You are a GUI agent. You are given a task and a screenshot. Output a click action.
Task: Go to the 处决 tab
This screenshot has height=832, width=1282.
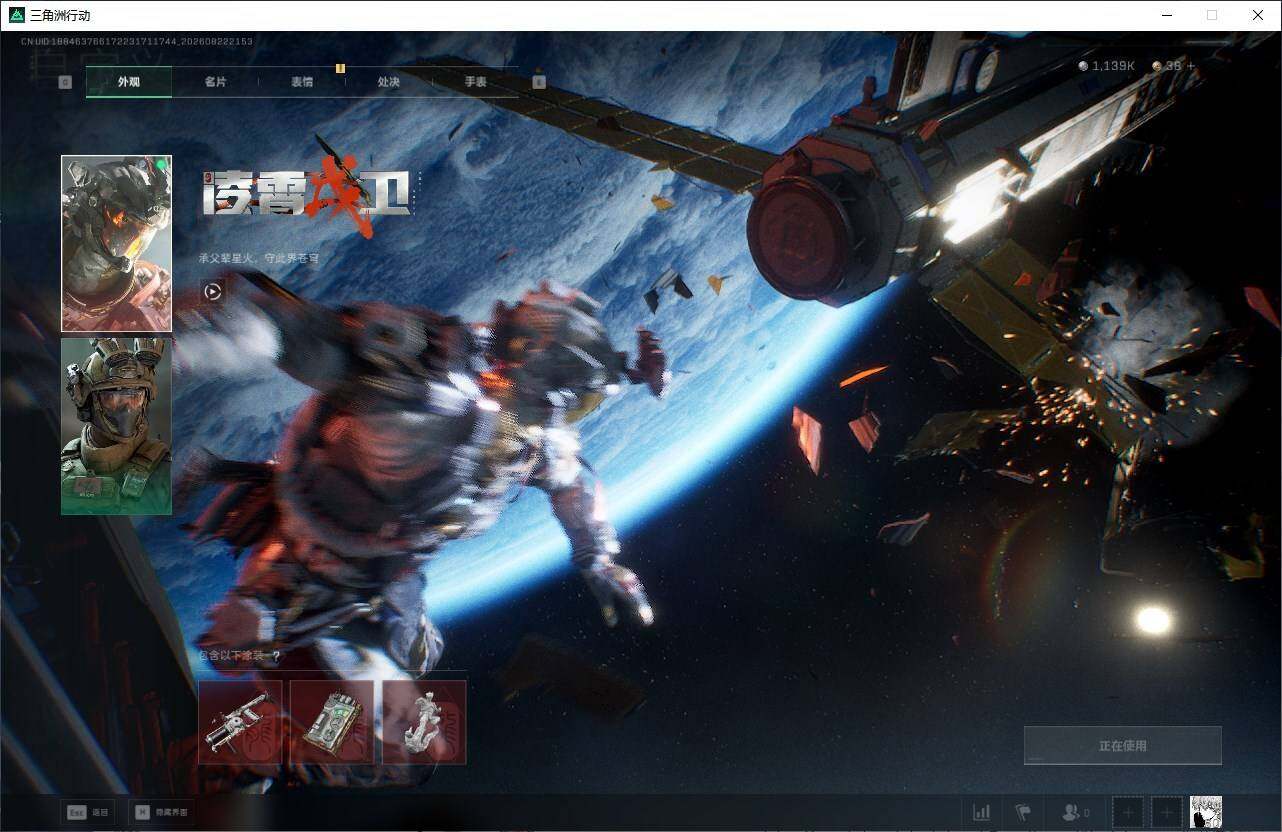coord(389,82)
